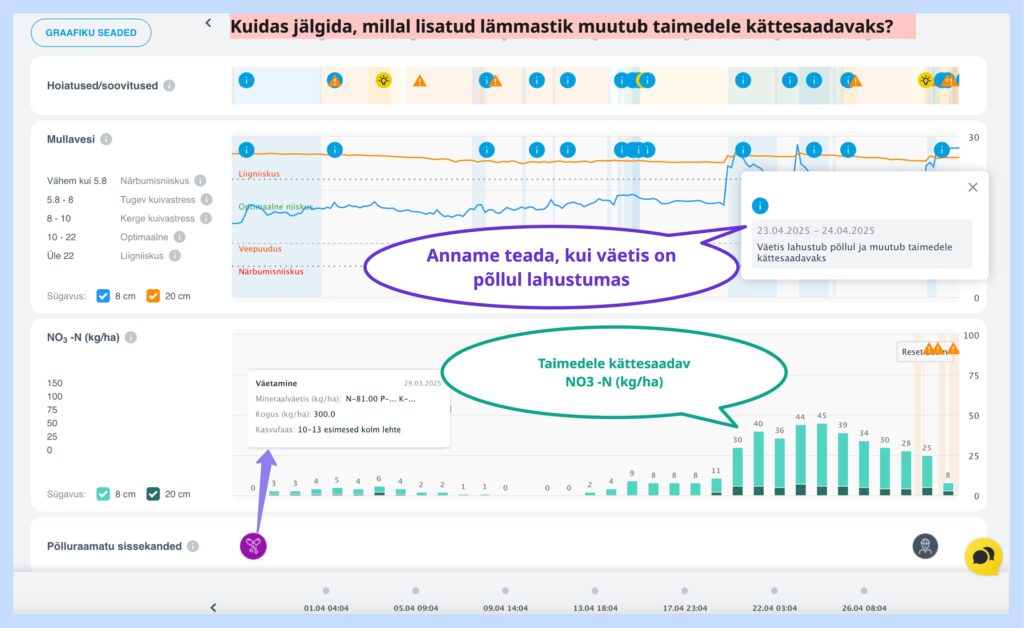1024x628 pixels.
Task: Go back with the timeline left chevron
Action: click(x=213, y=608)
